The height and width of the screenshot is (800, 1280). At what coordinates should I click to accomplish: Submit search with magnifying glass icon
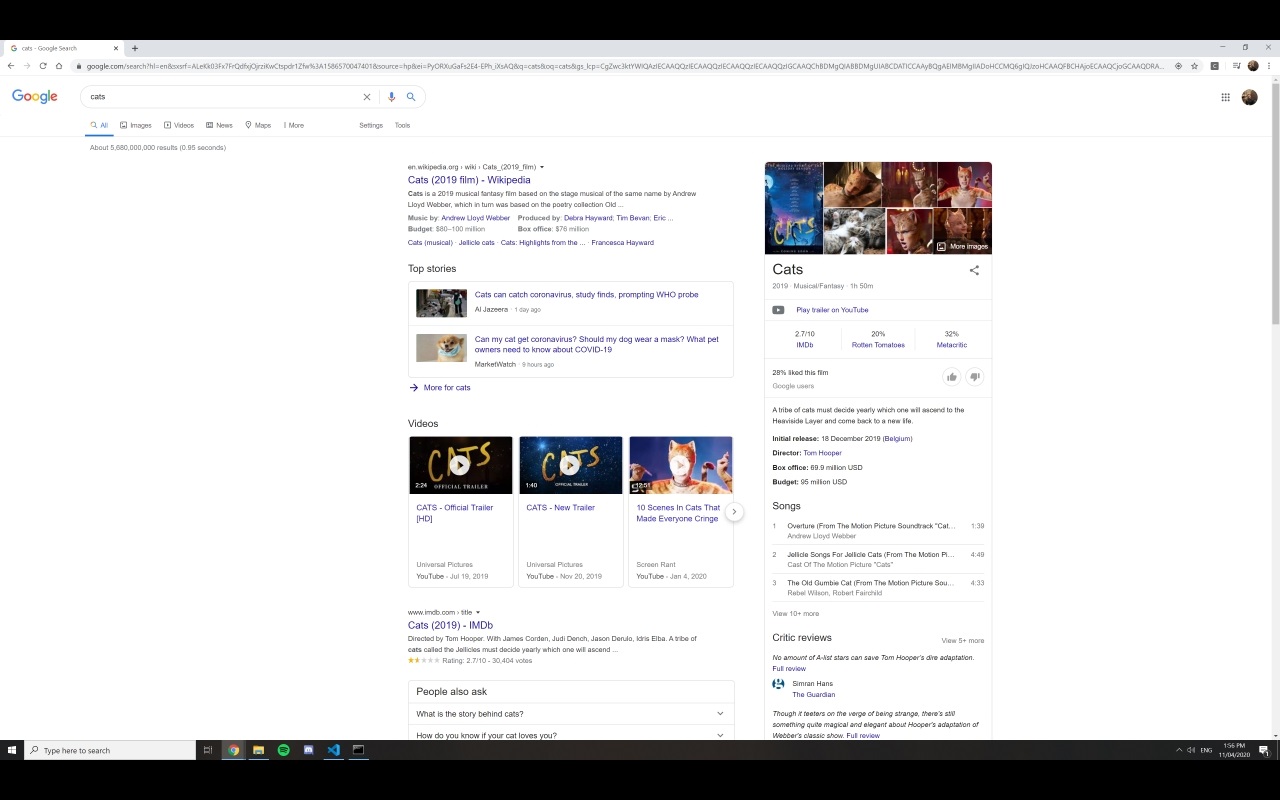(410, 97)
